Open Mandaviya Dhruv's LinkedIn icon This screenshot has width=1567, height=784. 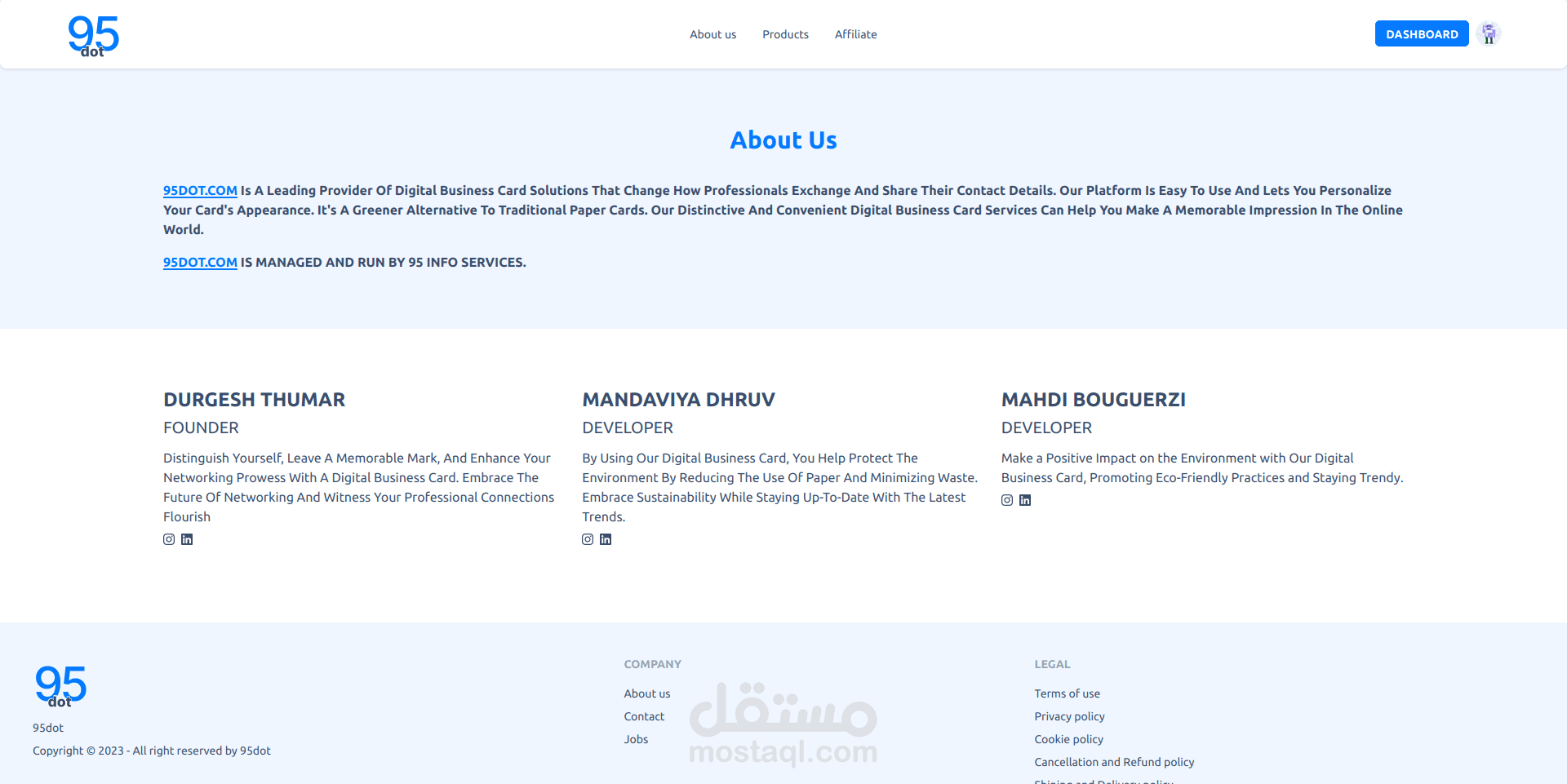tap(606, 539)
